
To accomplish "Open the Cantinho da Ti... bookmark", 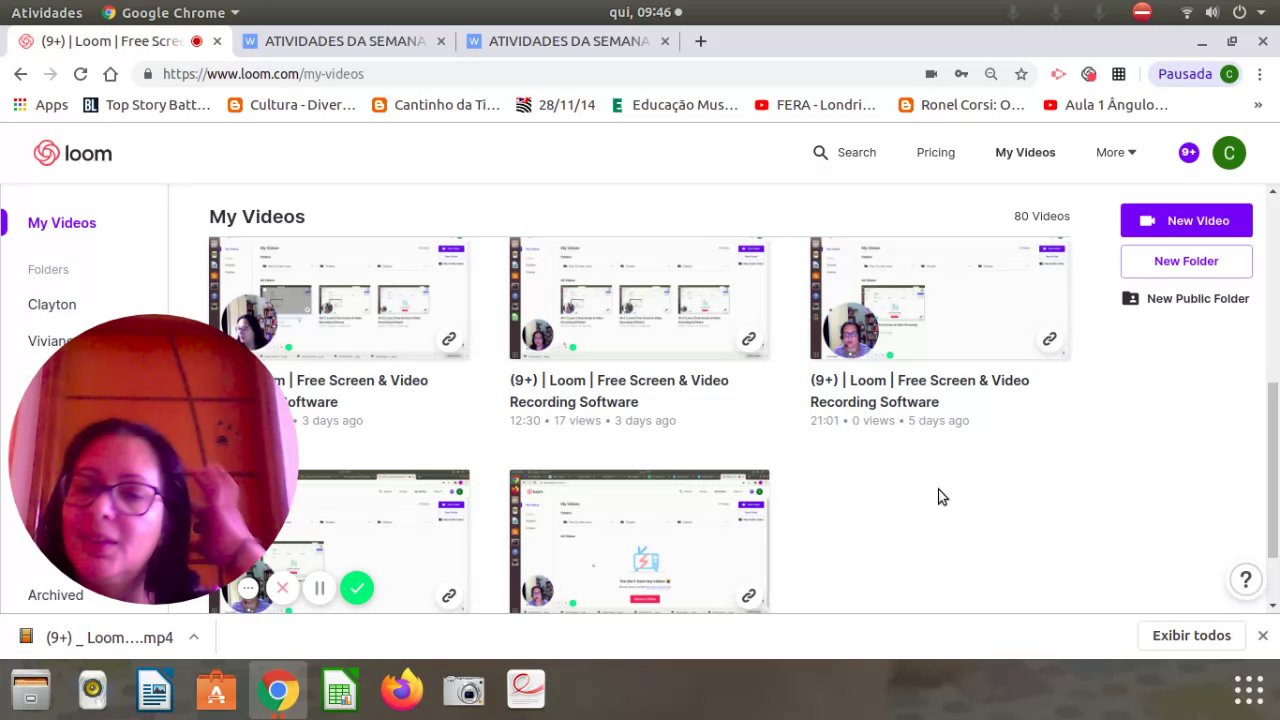I will pyautogui.click(x=435, y=105).
